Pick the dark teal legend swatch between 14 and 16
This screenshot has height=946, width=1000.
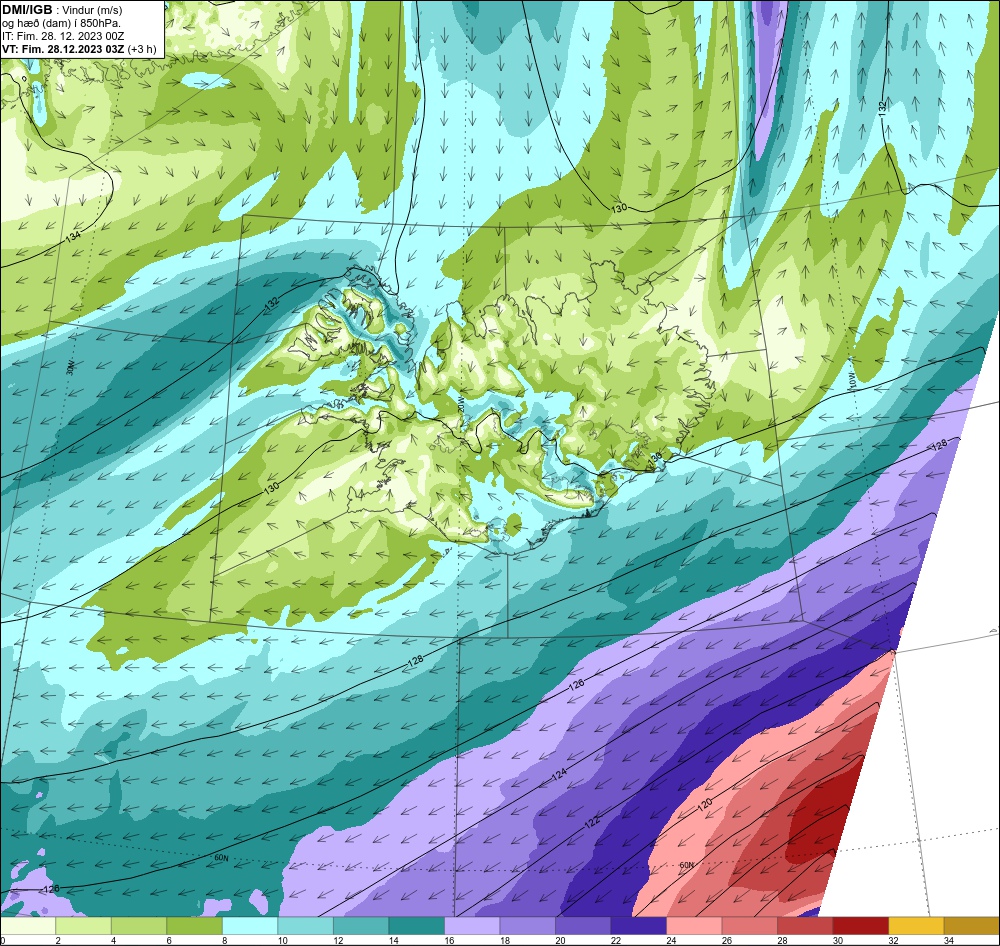416,926
